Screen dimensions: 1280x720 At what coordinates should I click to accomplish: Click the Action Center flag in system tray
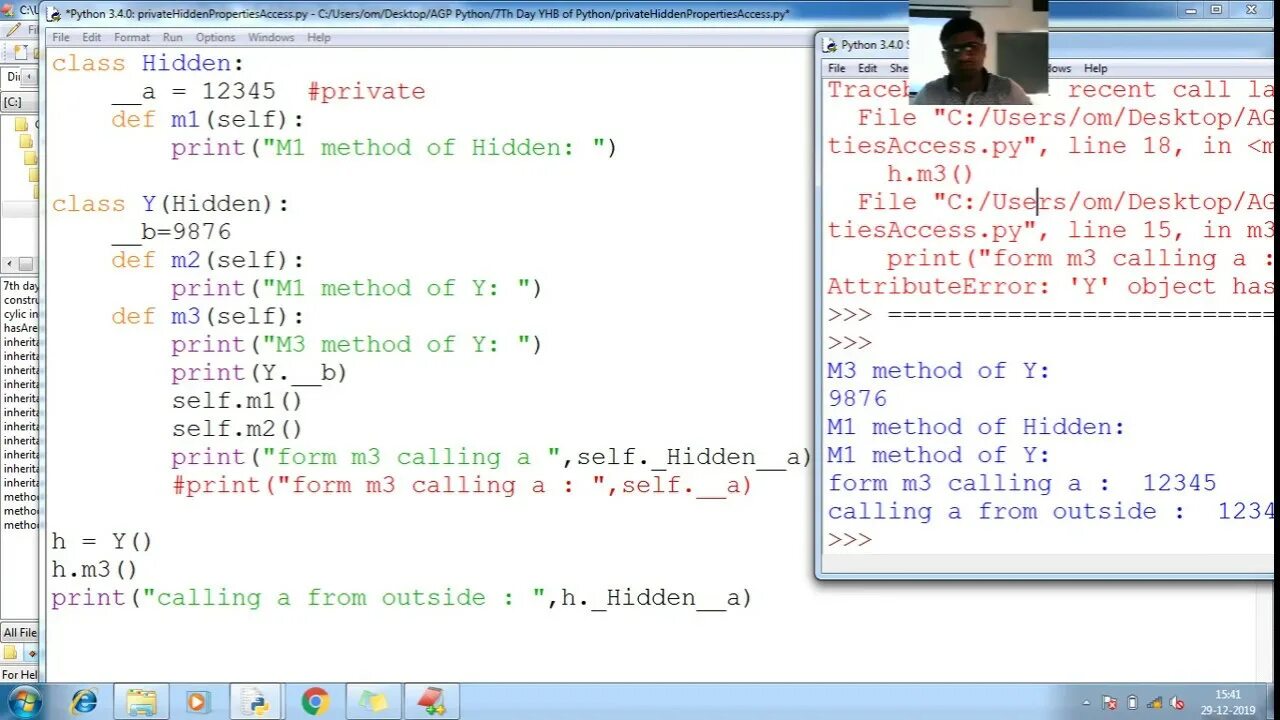[x=1110, y=702]
